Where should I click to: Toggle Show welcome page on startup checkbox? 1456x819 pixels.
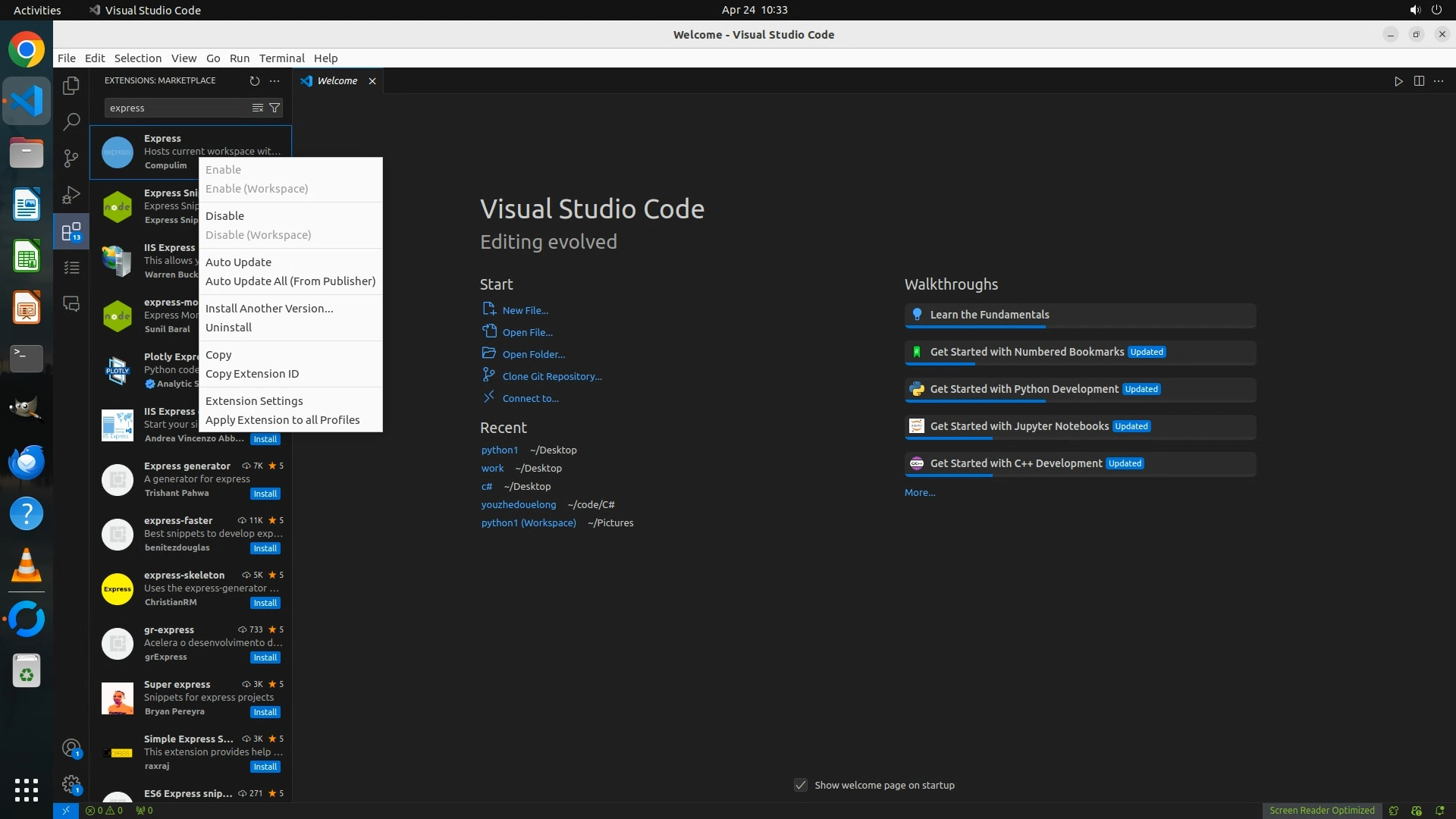[x=801, y=785]
